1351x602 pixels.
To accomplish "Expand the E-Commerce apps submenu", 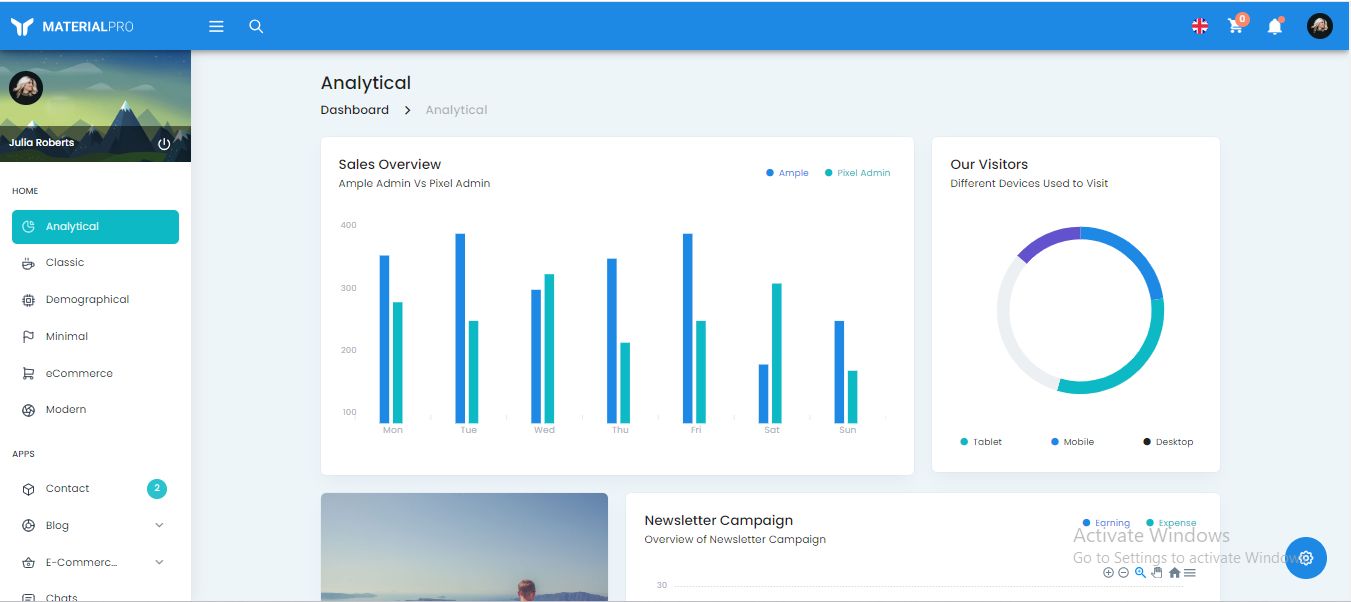I will click(x=159, y=562).
